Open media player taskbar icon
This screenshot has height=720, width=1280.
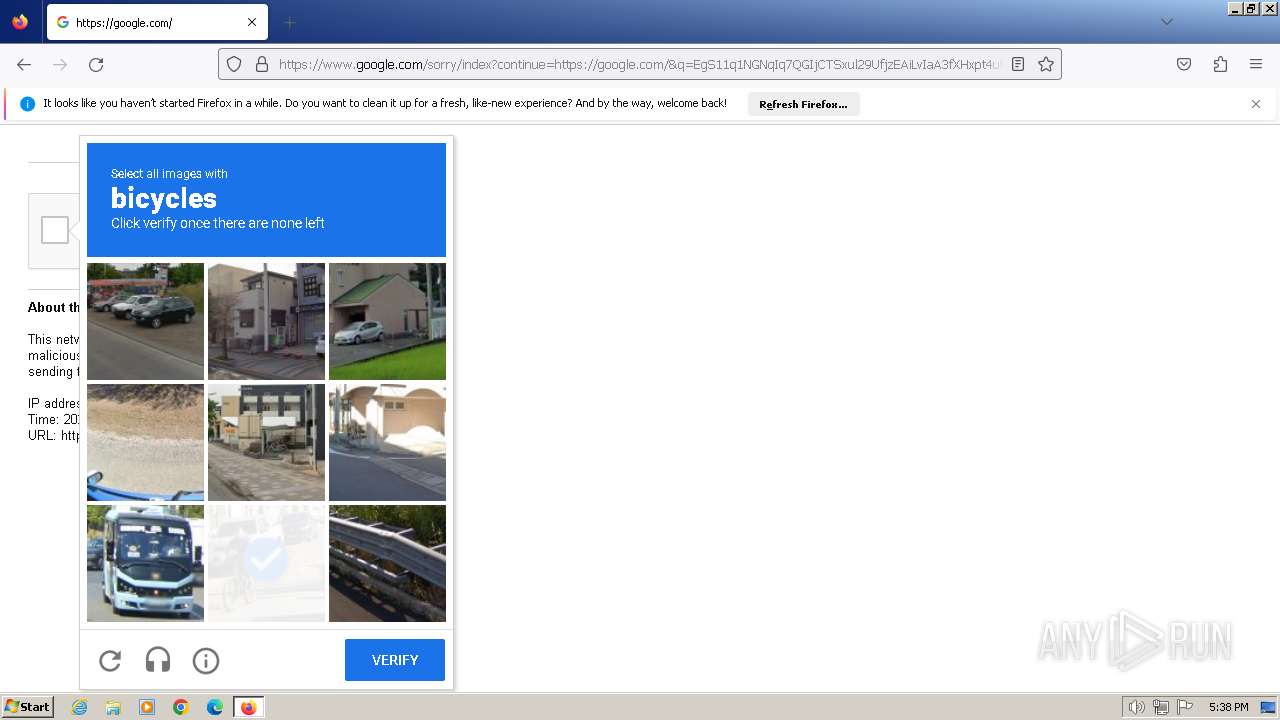(x=147, y=707)
